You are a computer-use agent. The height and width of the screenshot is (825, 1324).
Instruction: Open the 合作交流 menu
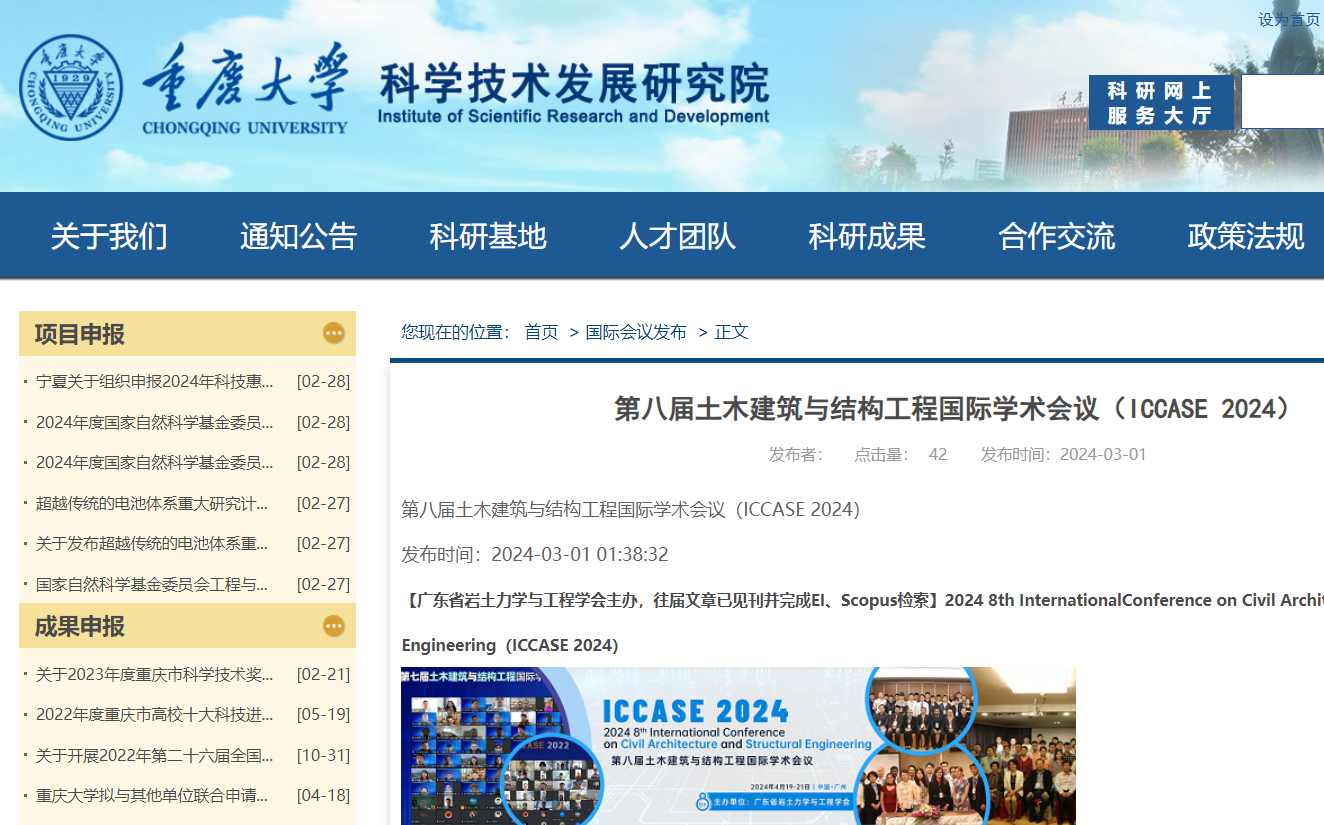click(x=1056, y=237)
